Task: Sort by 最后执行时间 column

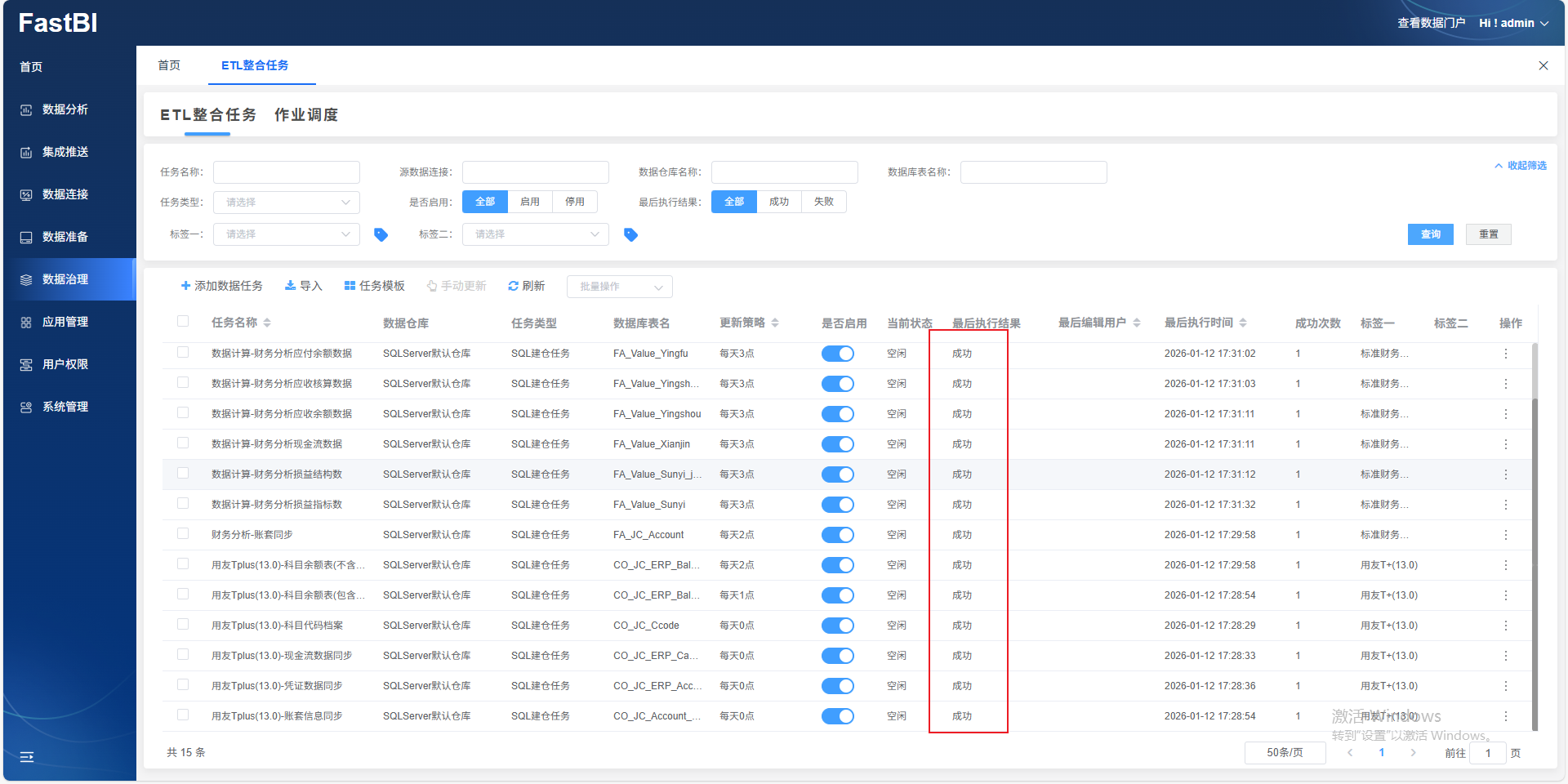Action: click(1242, 323)
